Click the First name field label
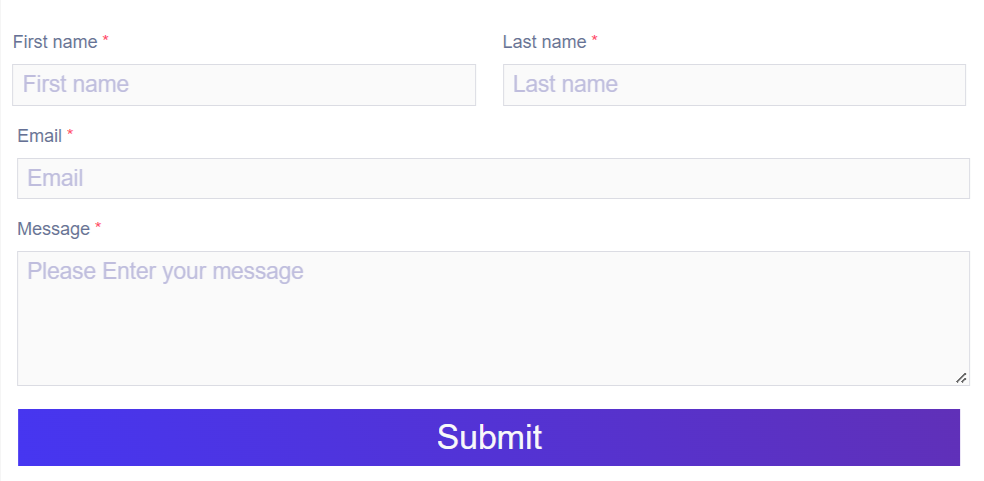 click(x=55, y=42)
